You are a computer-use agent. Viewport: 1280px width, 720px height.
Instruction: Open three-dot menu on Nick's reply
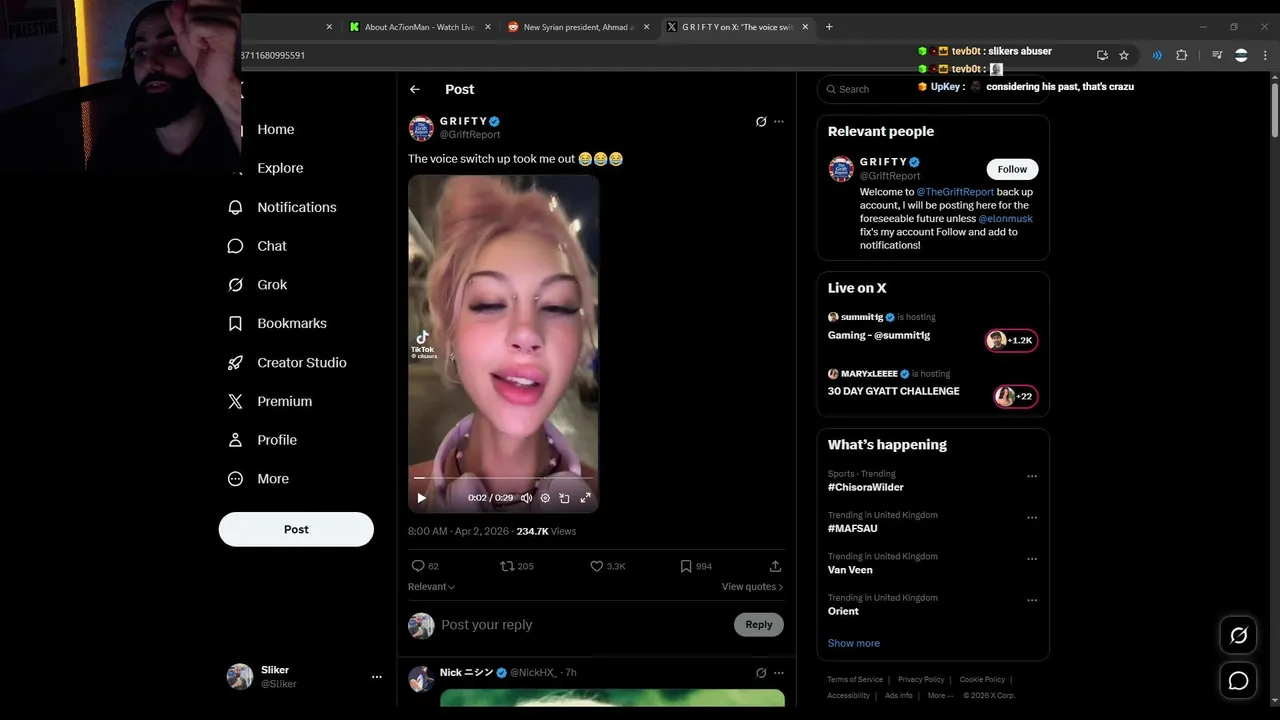click(x=779, y=673)
